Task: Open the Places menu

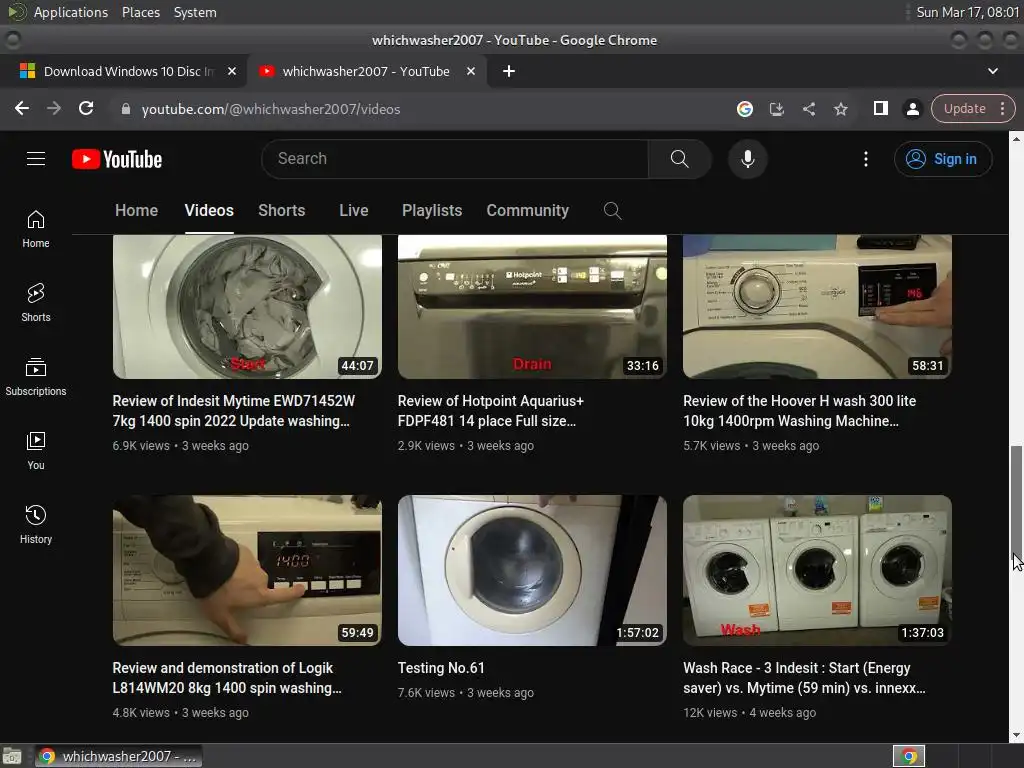Action: point(141,12)
